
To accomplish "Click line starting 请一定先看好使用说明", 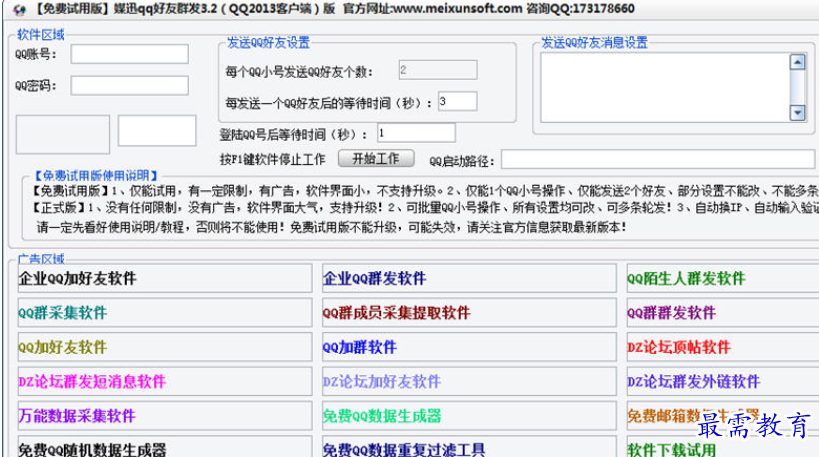I will [x=331, y=227].
